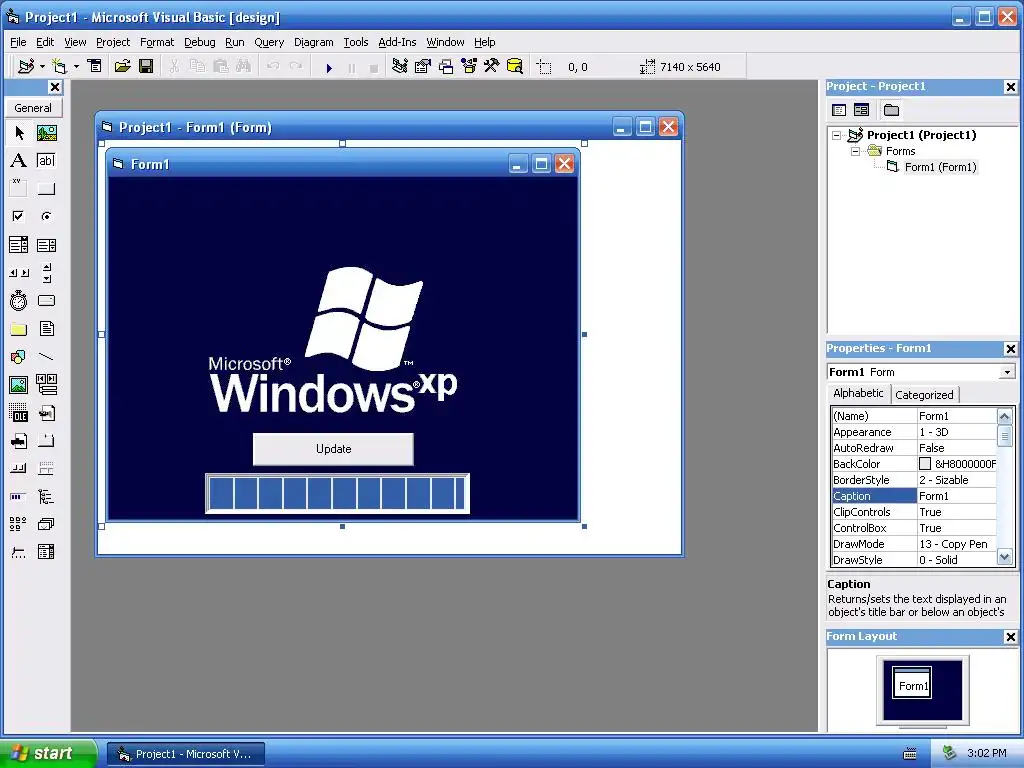Select the Frame control tool
This screenshot has width=1024, height=768.
pos(19,189)
